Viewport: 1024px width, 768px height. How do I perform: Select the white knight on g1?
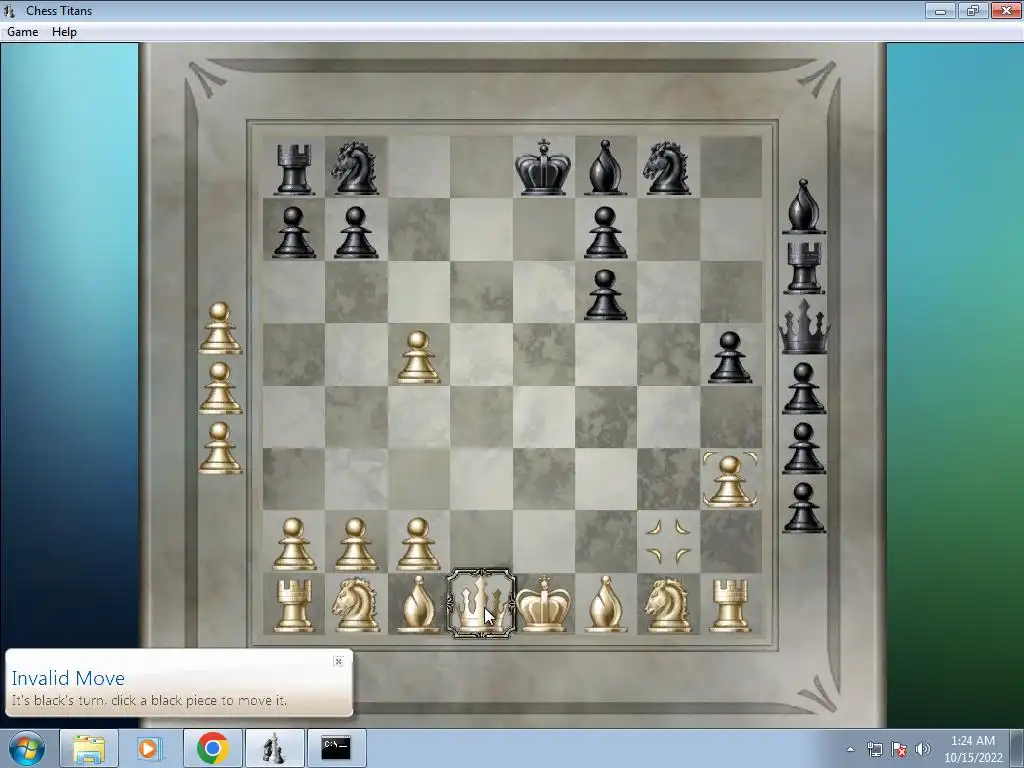(667, 605)
